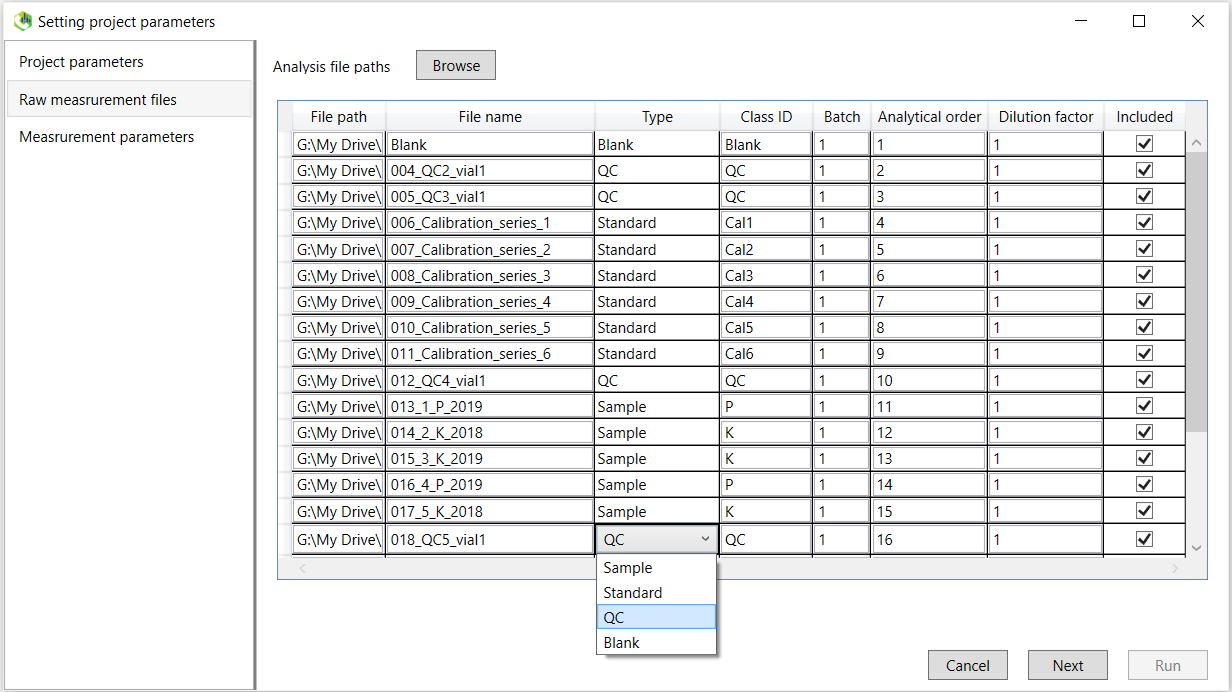Viewport: 1232px width, 692px height.
Task: Click the dropdown arrow on the 018_QC5_vial1 Type cell
Action: 706,538
